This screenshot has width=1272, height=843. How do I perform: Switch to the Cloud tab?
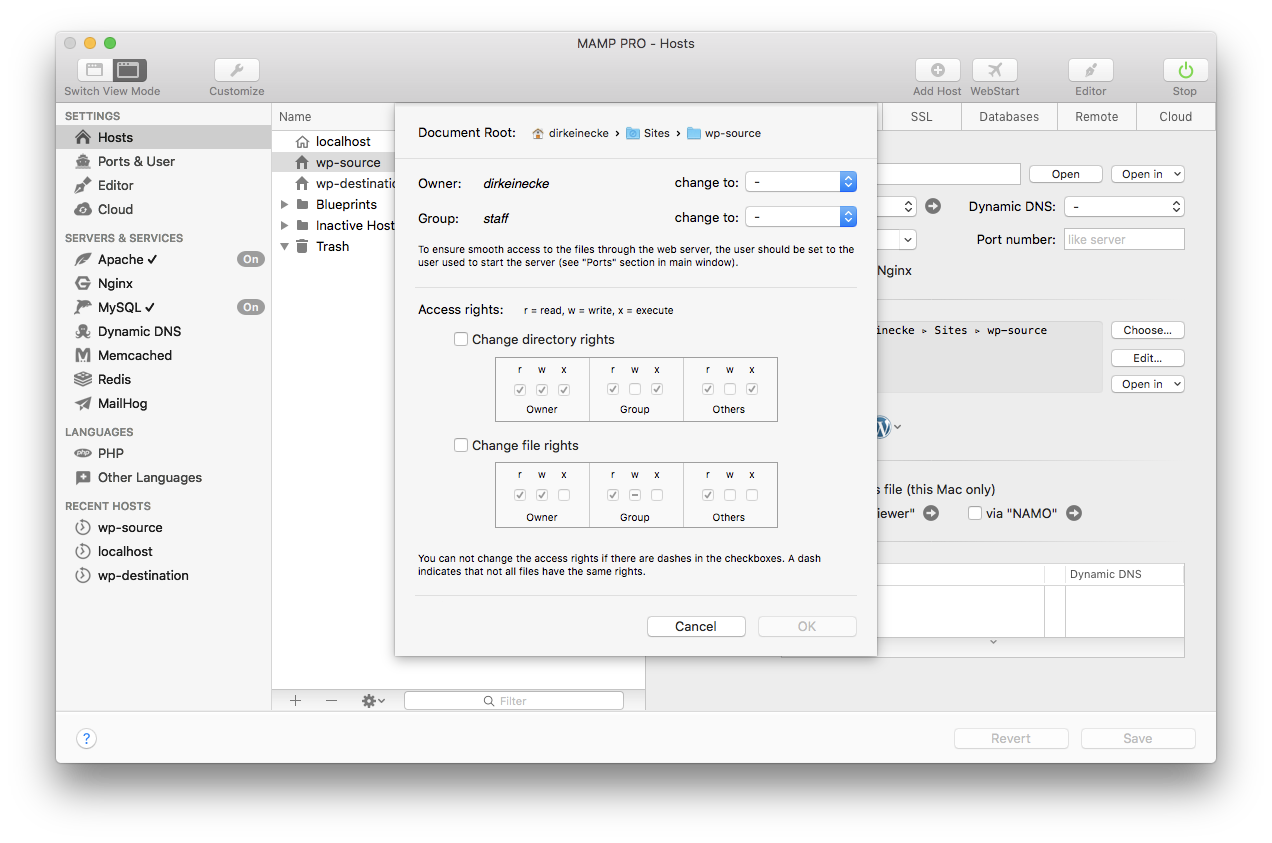point(1176,116)
